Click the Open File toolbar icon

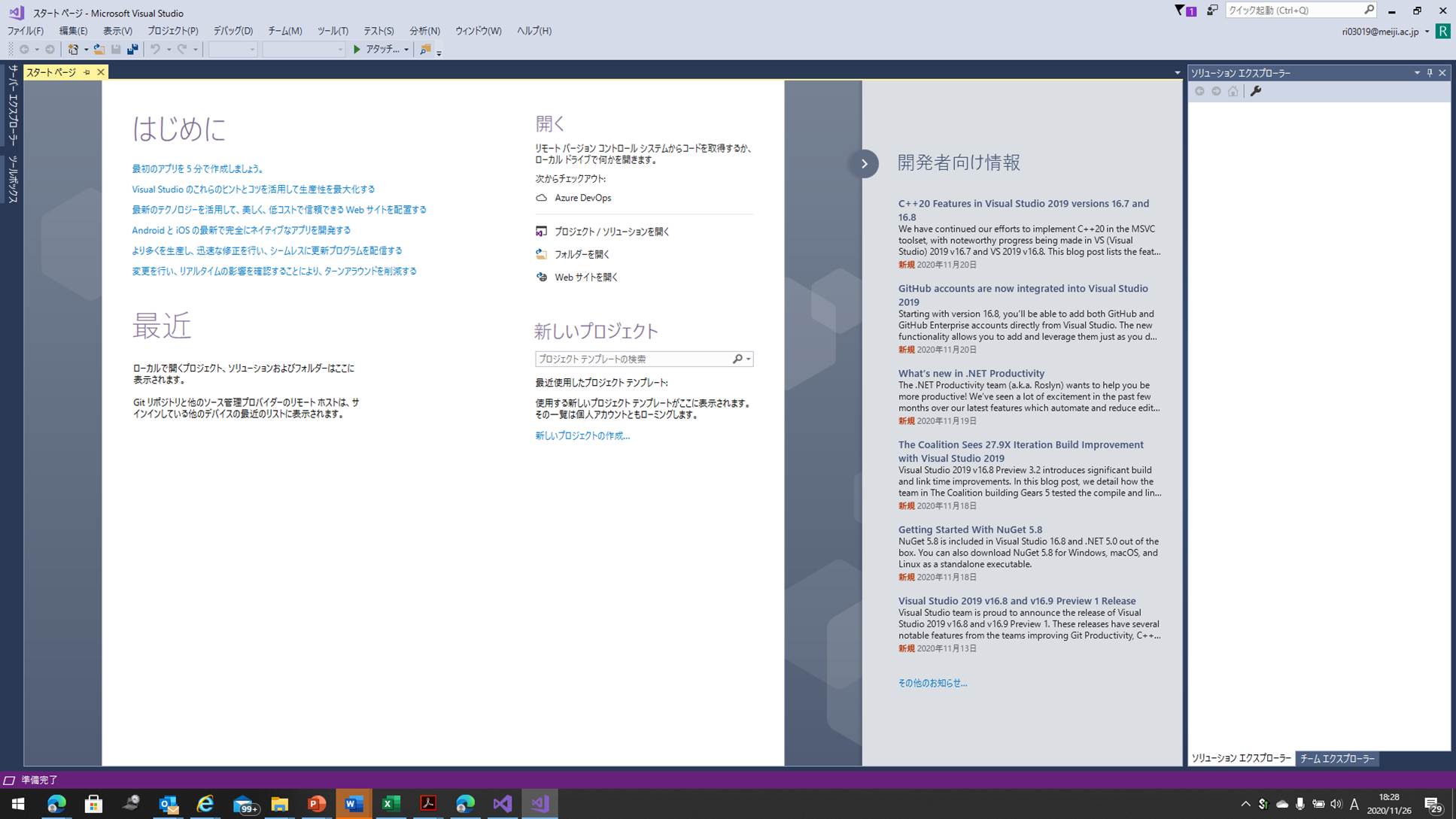(x=99, y=50)
